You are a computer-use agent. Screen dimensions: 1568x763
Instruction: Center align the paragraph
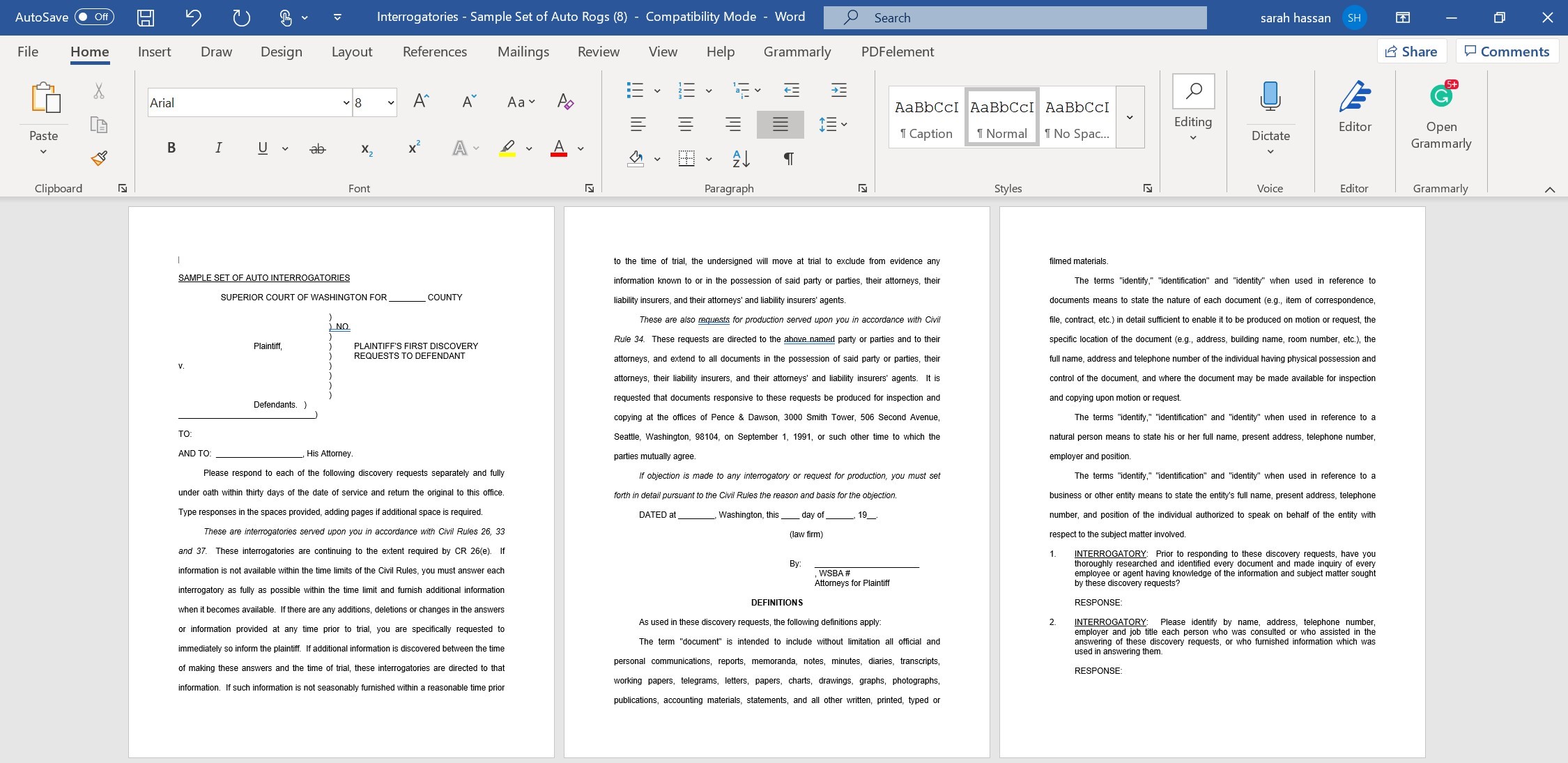click(685, 125)
